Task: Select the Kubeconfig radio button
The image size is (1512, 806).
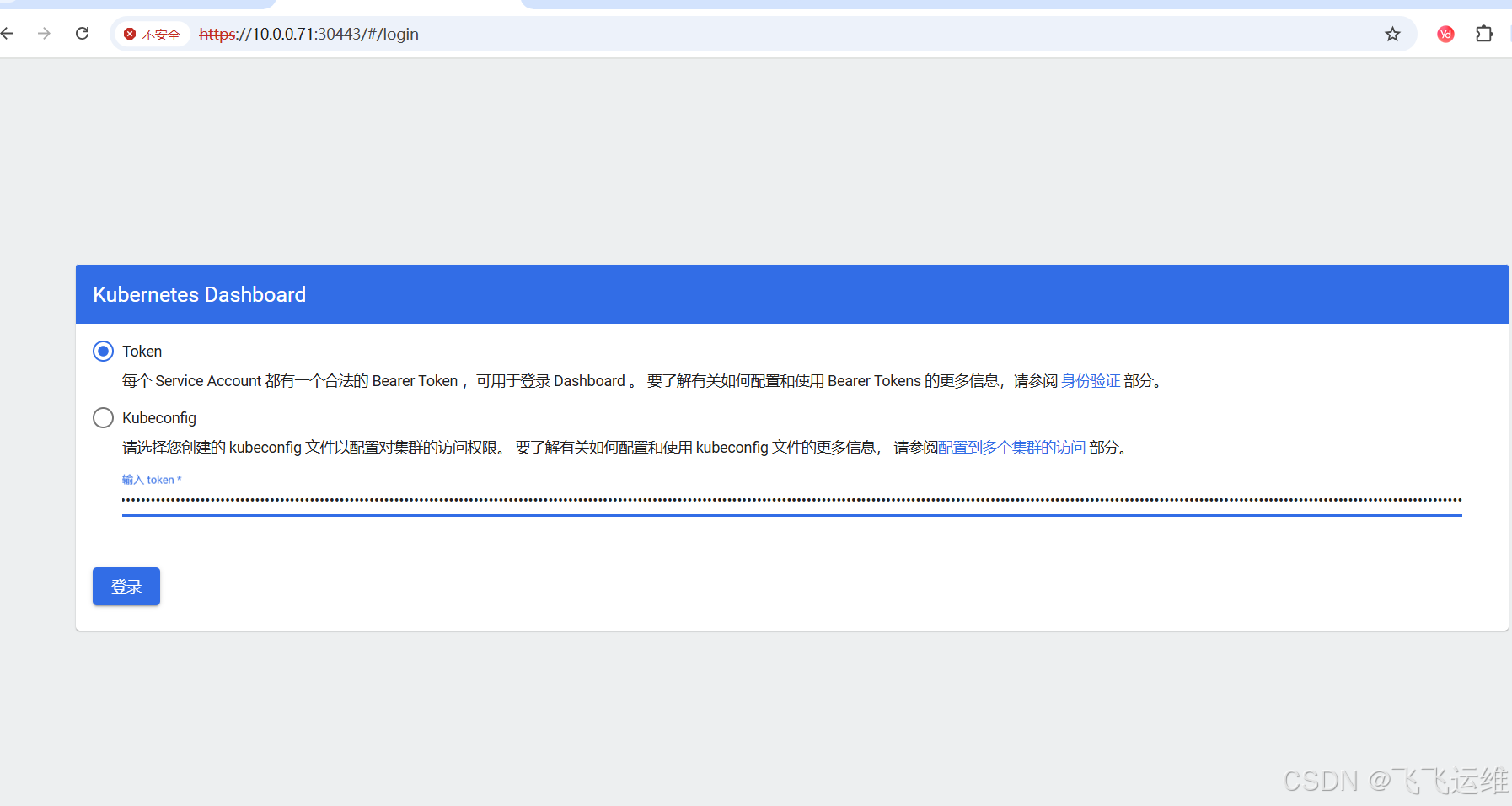Action: (103, 418)
